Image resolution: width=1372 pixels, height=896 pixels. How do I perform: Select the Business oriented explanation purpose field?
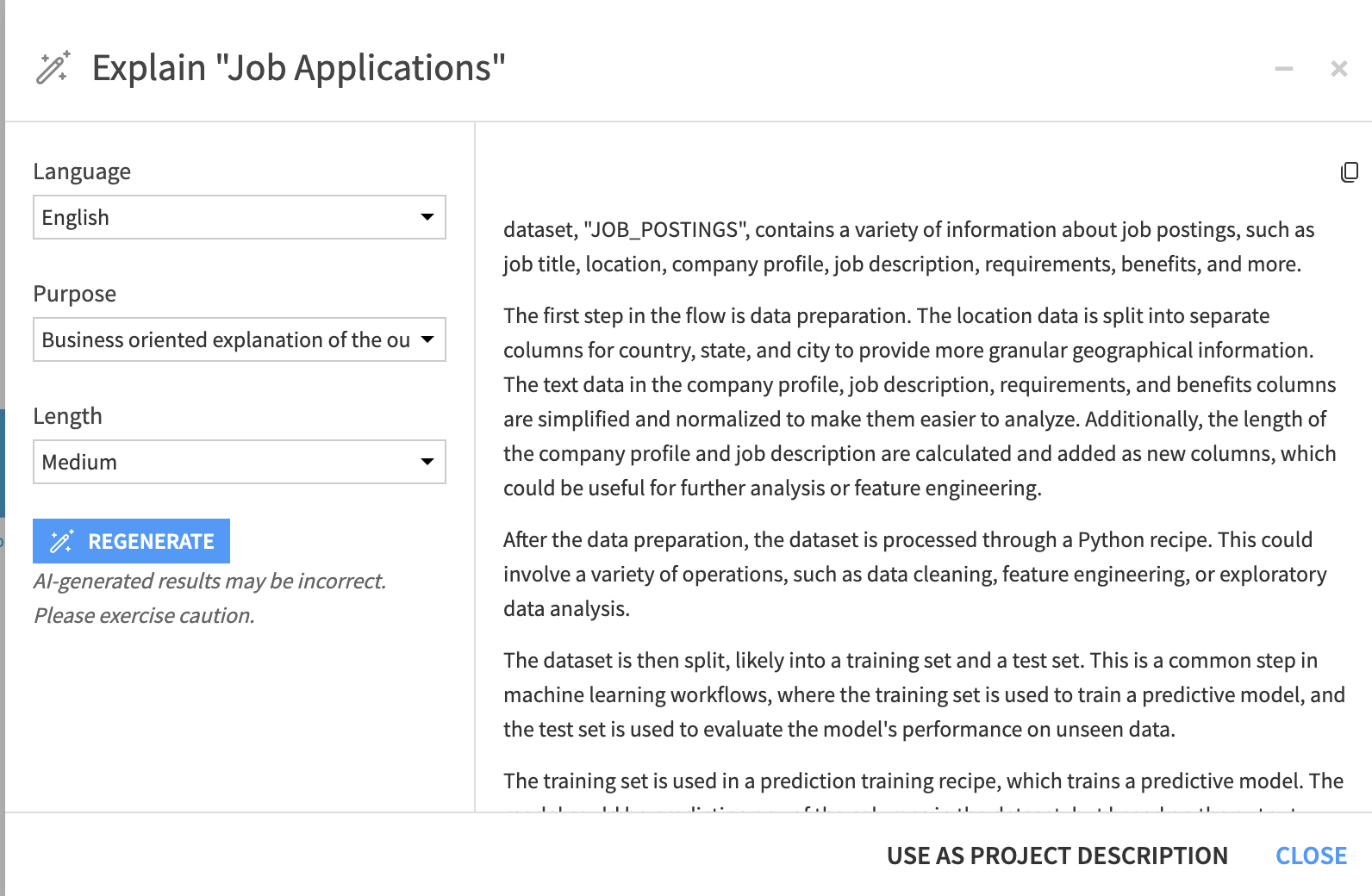click(226, 339)
